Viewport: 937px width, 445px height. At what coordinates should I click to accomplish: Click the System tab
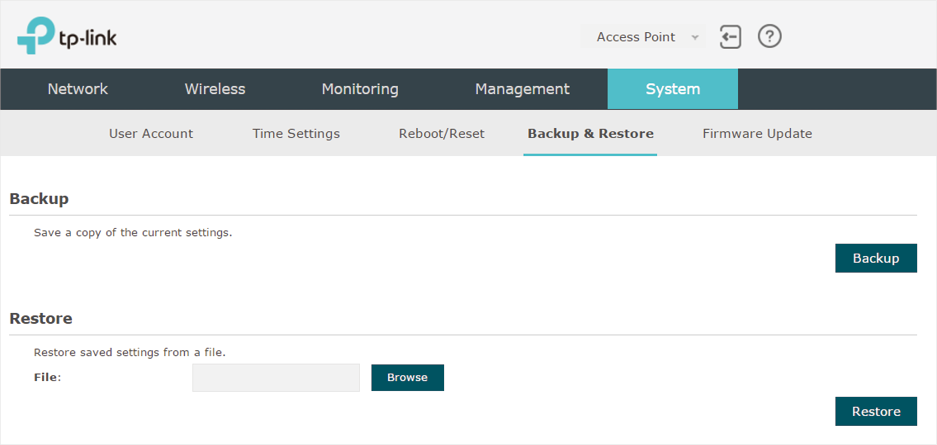click(673, 89)
